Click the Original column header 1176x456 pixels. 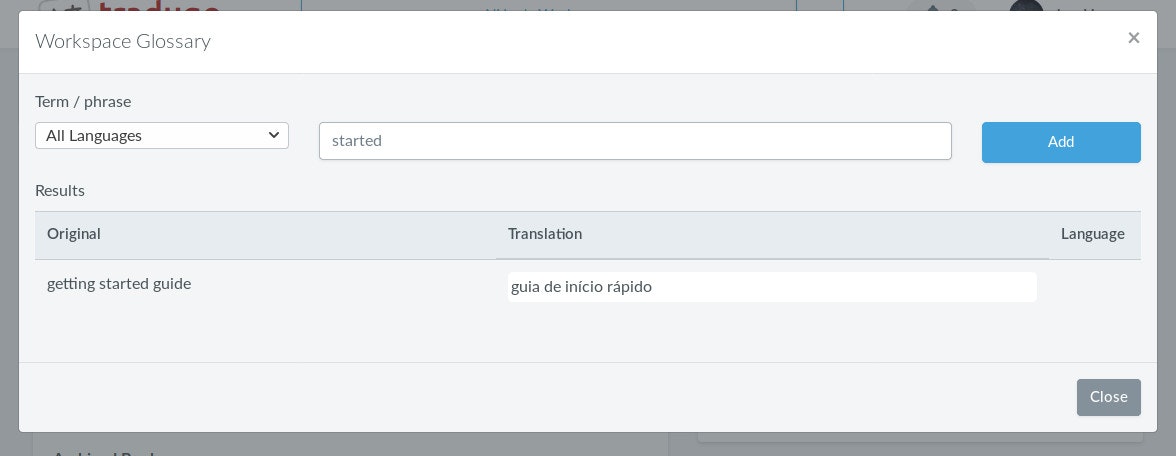point(74,234)
